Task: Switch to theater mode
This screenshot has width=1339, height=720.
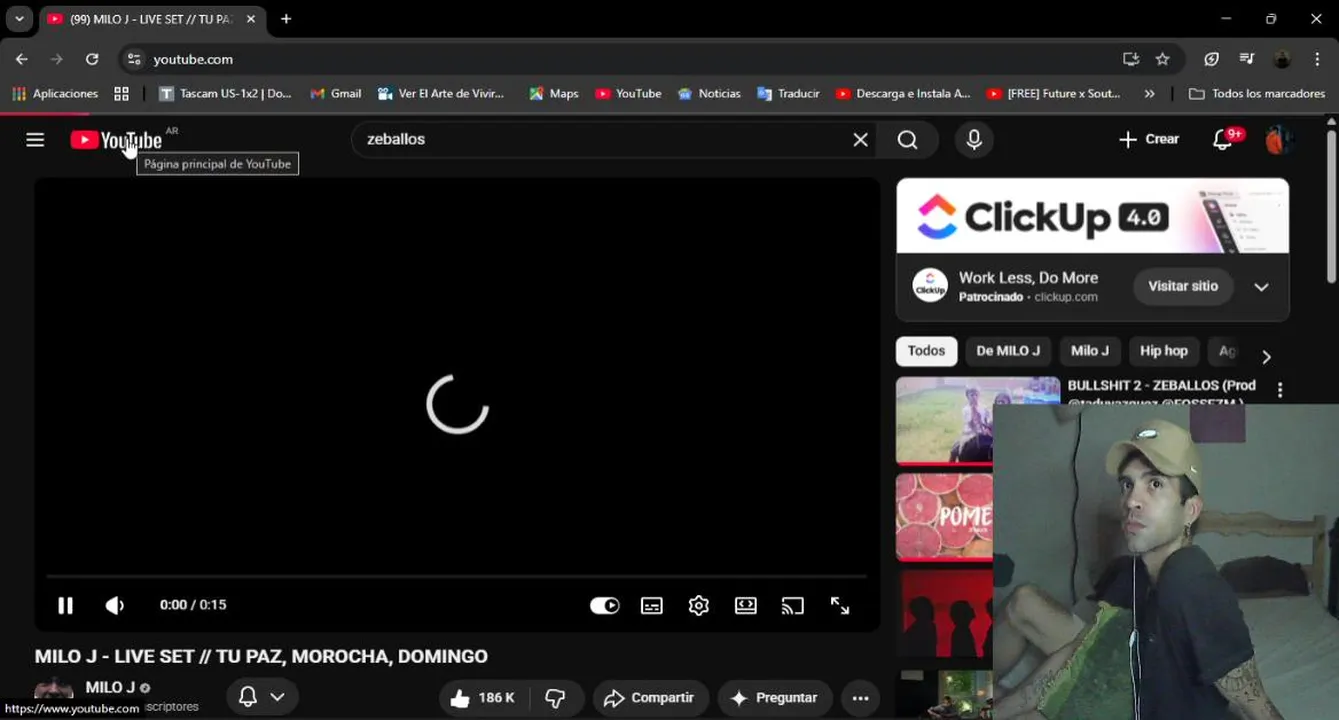Action: click(745, 605)
